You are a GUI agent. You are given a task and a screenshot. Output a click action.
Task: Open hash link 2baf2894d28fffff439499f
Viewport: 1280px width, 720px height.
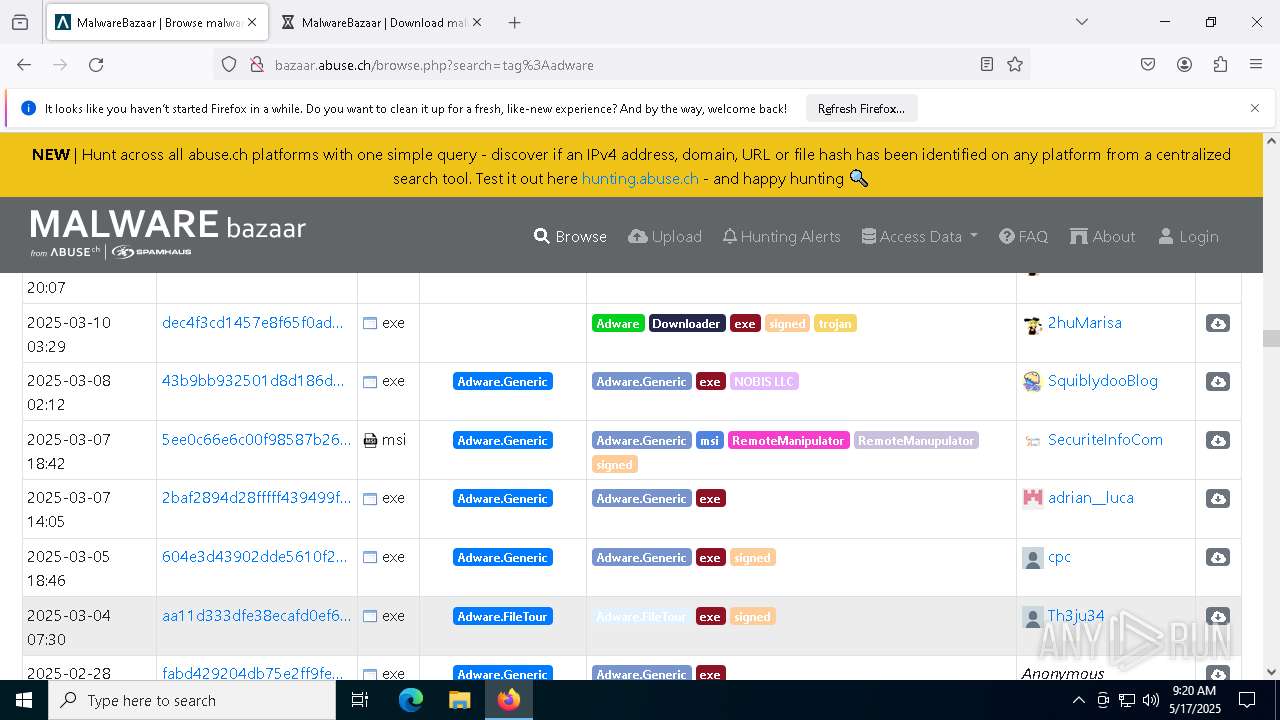click(256, 498)
